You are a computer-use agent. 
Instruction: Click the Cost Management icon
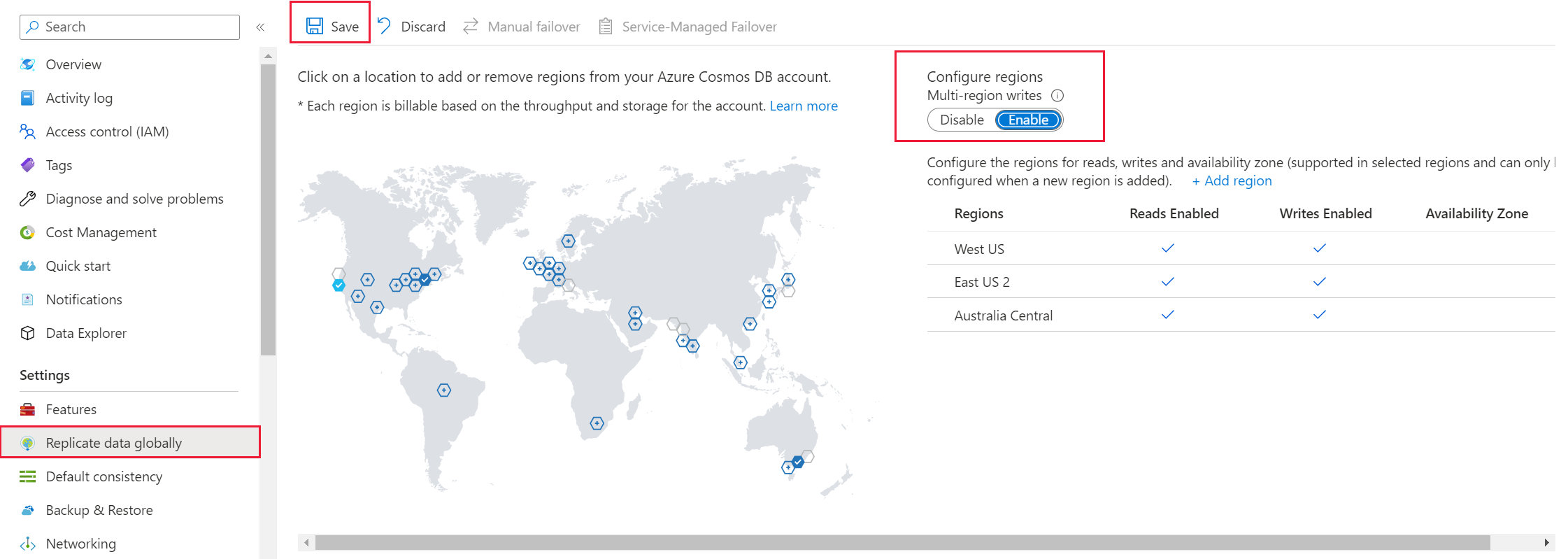tap(28, 232)
